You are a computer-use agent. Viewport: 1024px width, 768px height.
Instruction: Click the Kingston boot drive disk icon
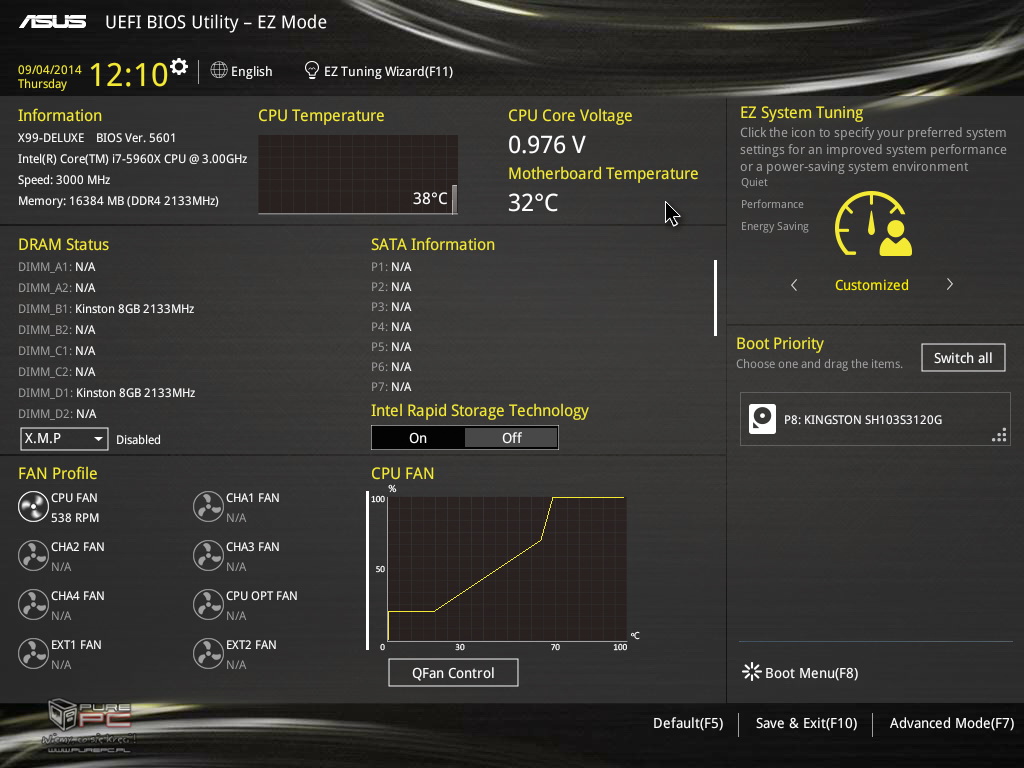pos(762,419)
